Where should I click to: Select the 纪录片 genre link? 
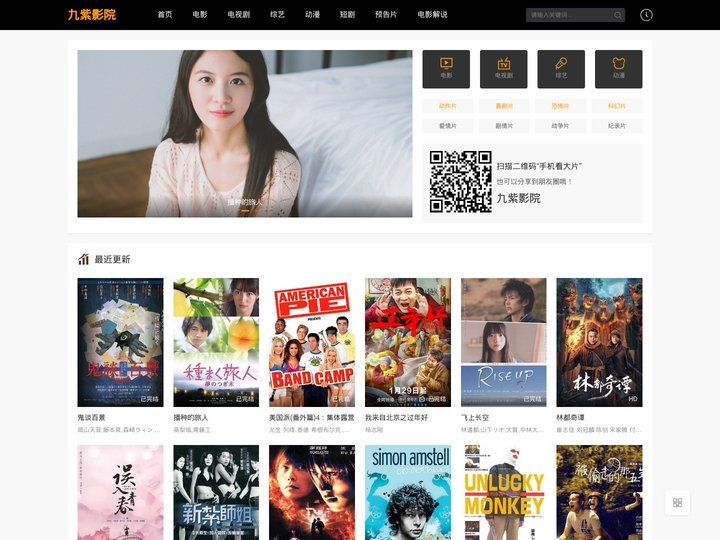[x=617, y=126]
